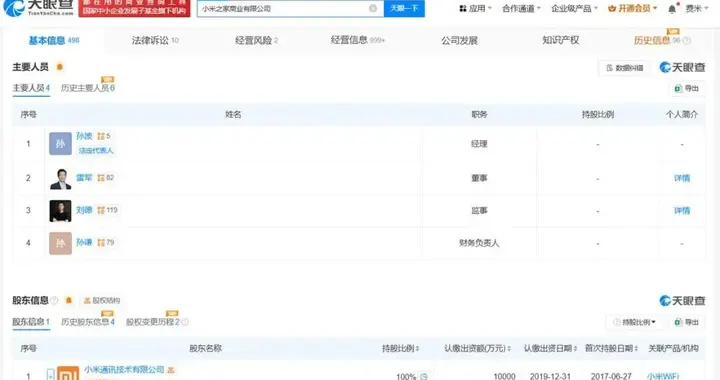
Task: Click the help icon beside 历史信息
Action: pyautogui.click(x=687, y=41)
